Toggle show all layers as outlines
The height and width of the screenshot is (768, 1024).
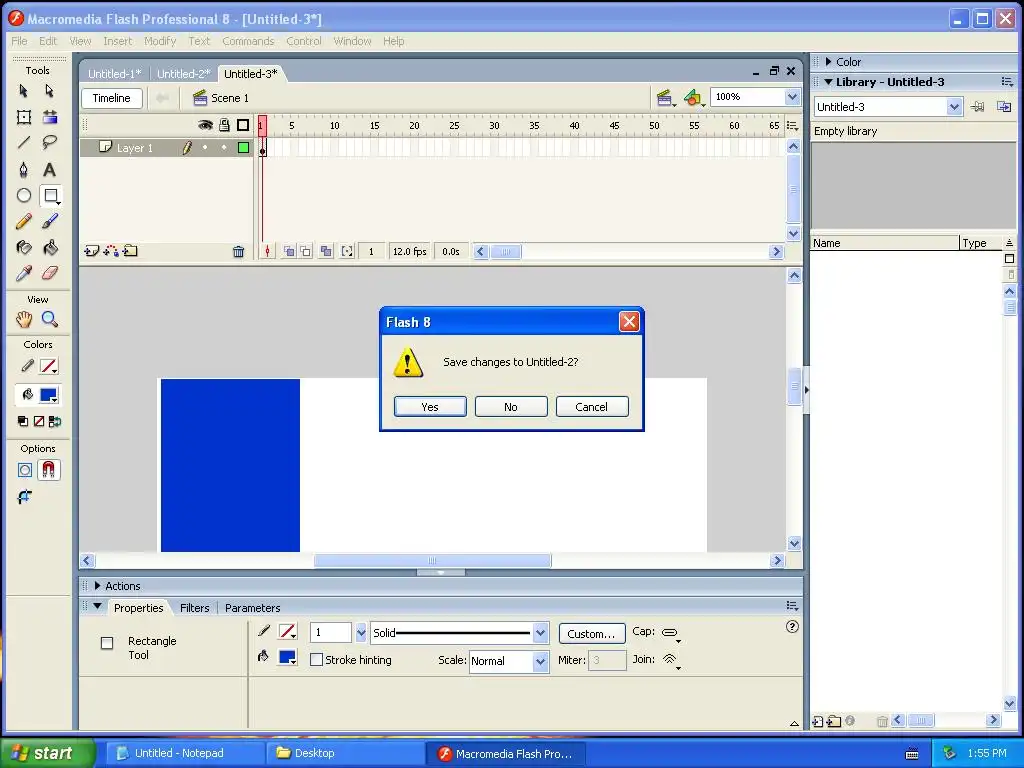coord(243,125)
